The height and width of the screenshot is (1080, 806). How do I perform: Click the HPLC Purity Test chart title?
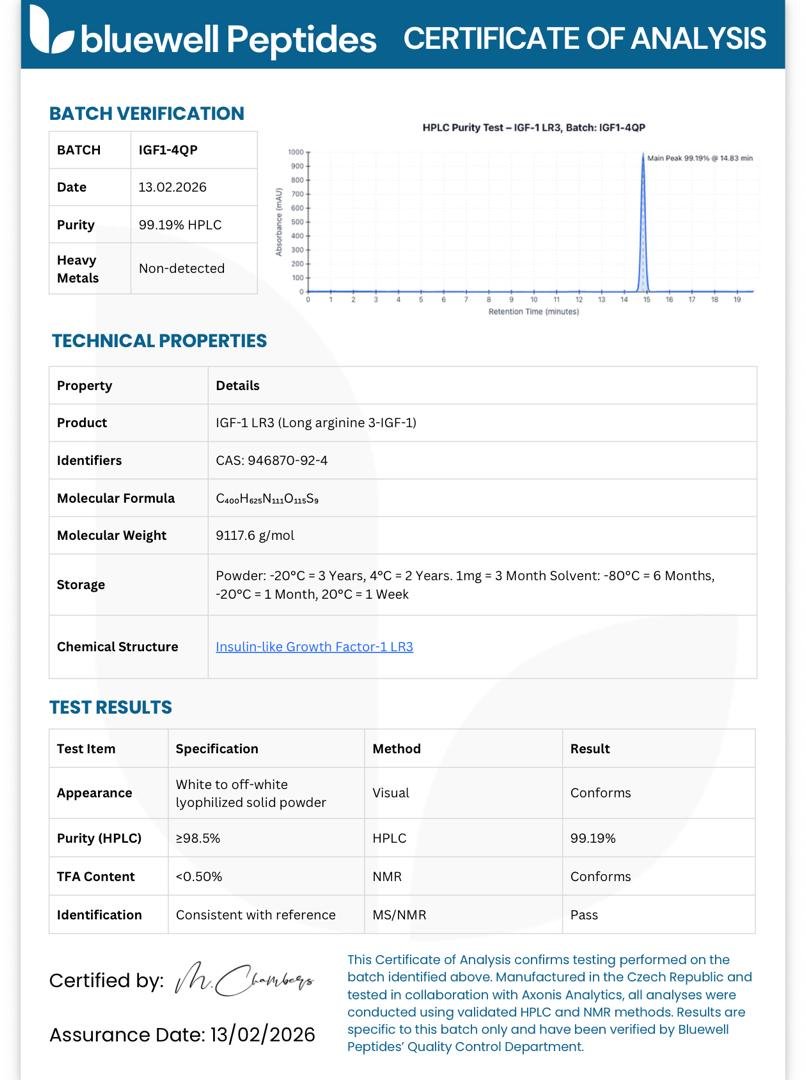pos(534,127)
